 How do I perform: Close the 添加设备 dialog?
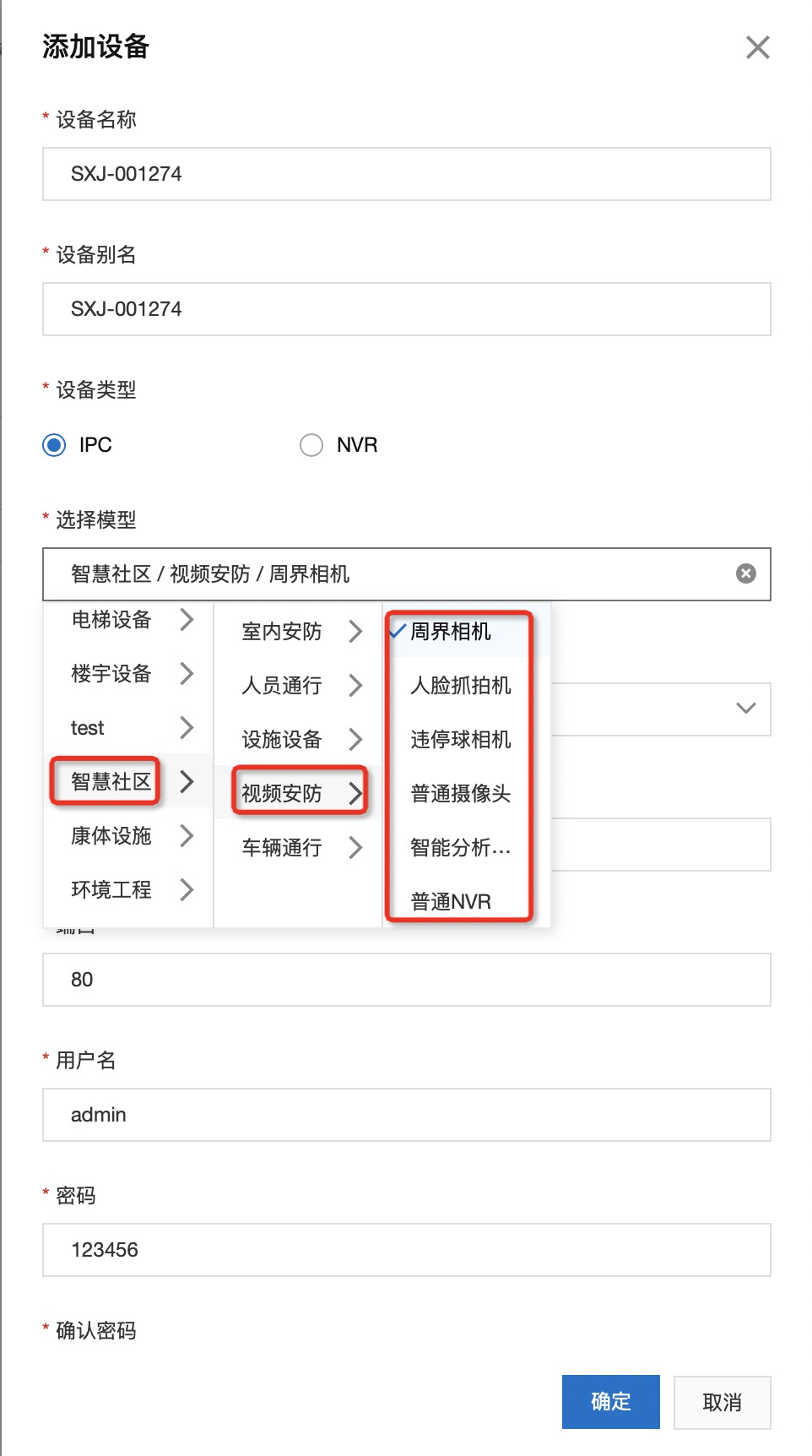tap(757, 47)
